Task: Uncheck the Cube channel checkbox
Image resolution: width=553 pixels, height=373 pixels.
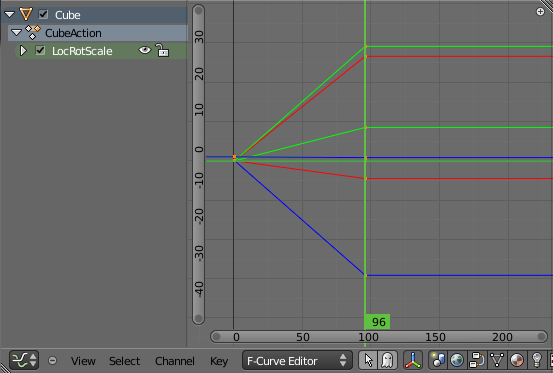Action: [43, 14]
